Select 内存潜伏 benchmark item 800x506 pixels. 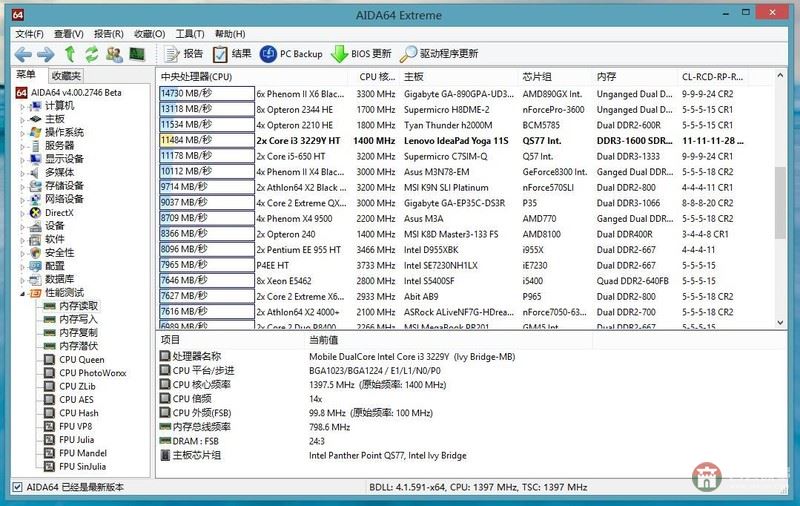[x=78, y=345]
